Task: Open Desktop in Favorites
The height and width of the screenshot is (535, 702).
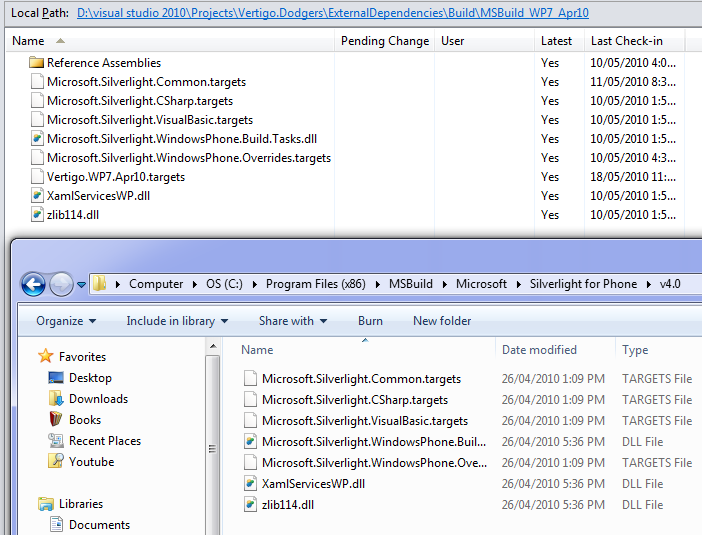Action: [x=90, y=378]
